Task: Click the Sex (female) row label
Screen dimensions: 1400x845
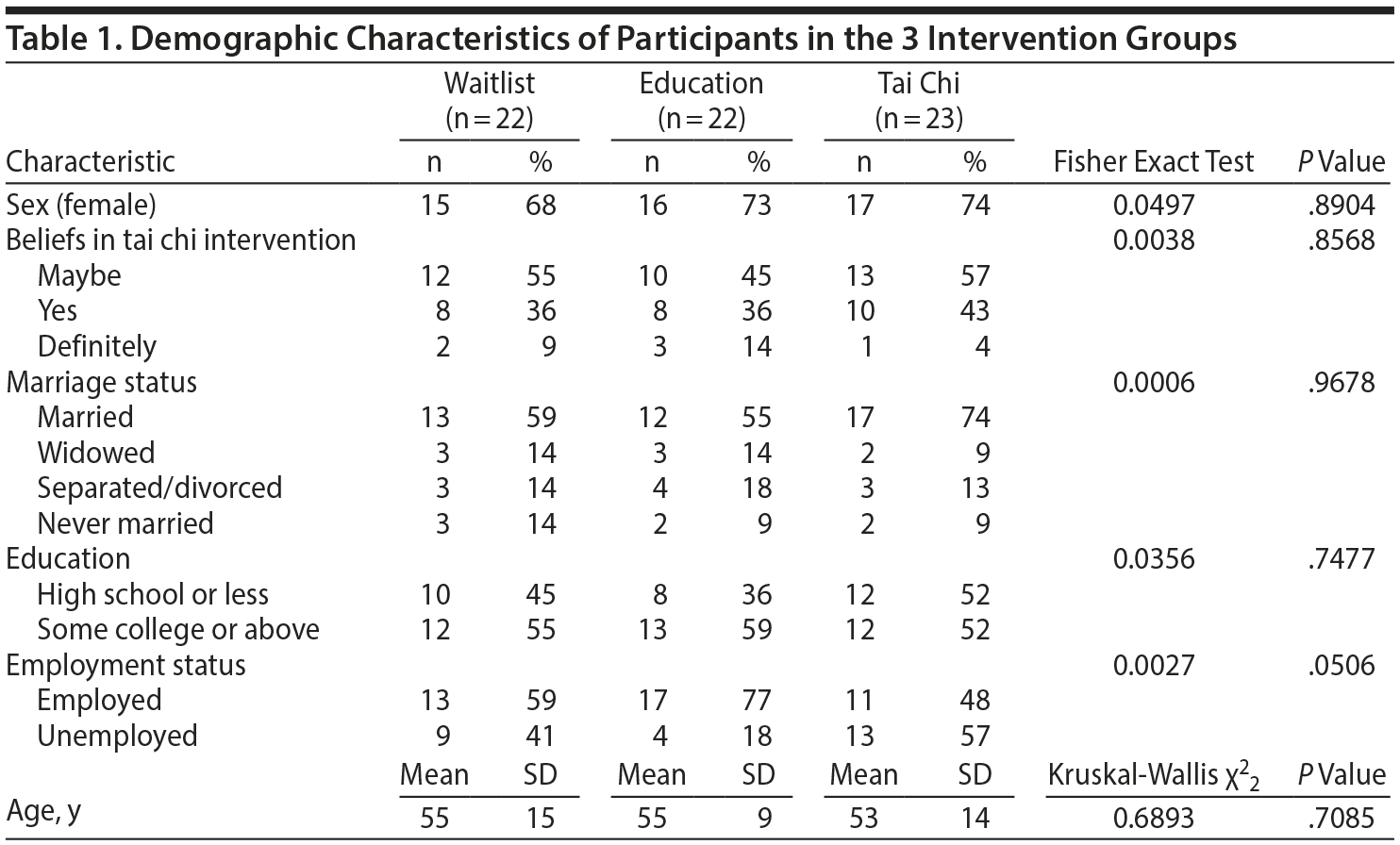Action: coord(81,205)
